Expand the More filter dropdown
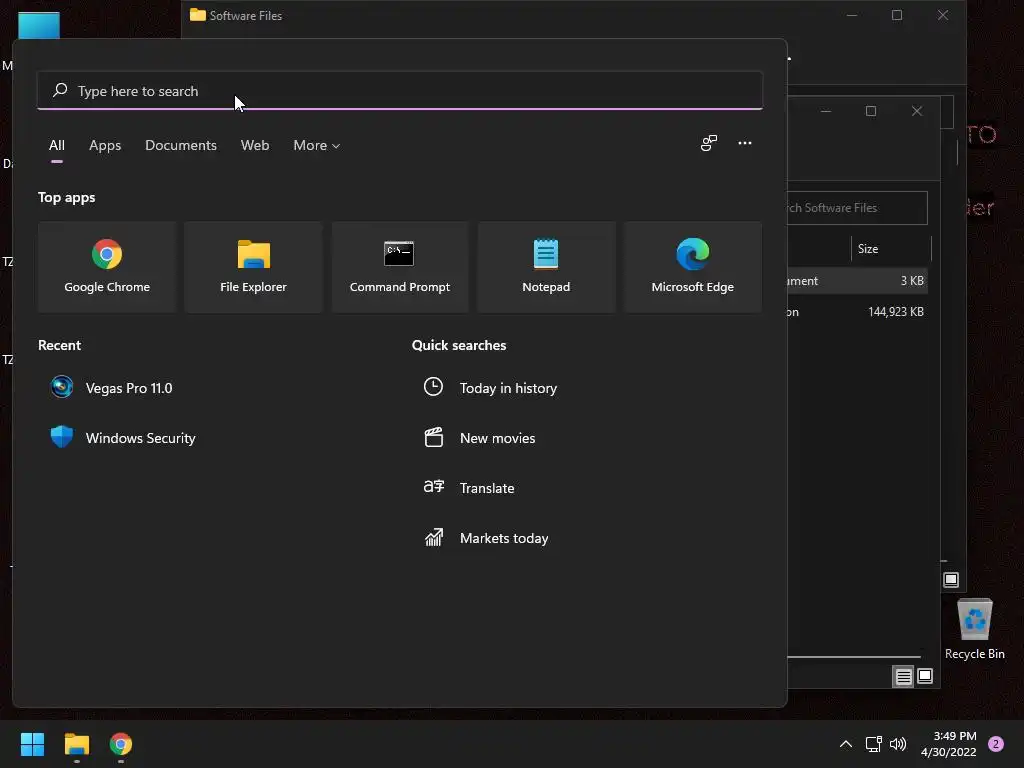This screenshot has width=1024, height=768. point(317,145)
